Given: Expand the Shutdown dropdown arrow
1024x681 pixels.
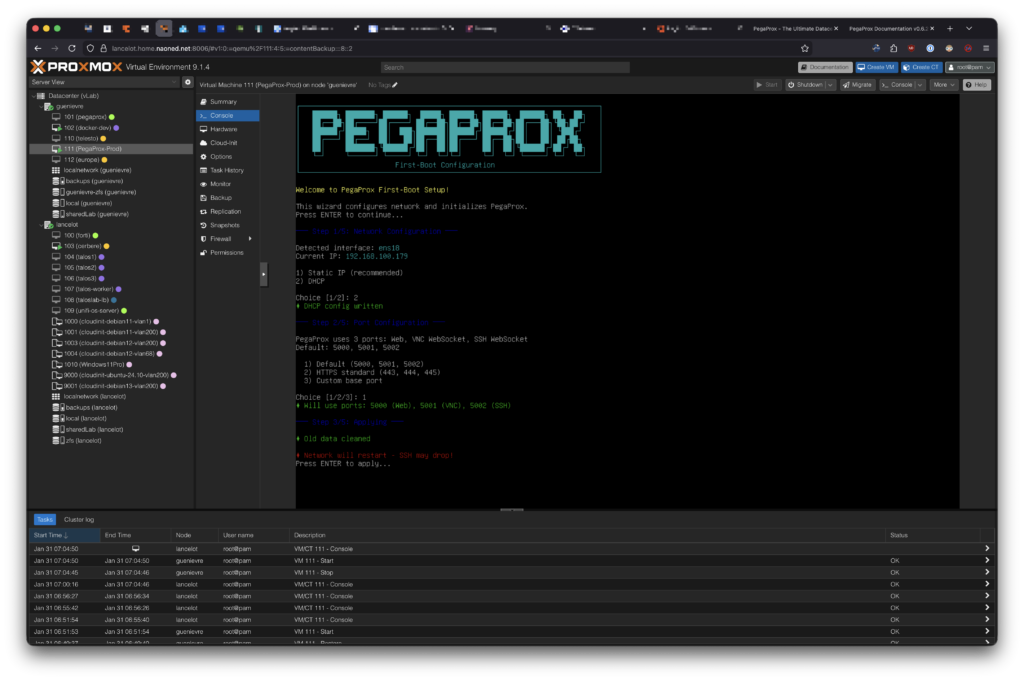Looking at the screenshot, I should pyautogui.click(x=829, y=85).
